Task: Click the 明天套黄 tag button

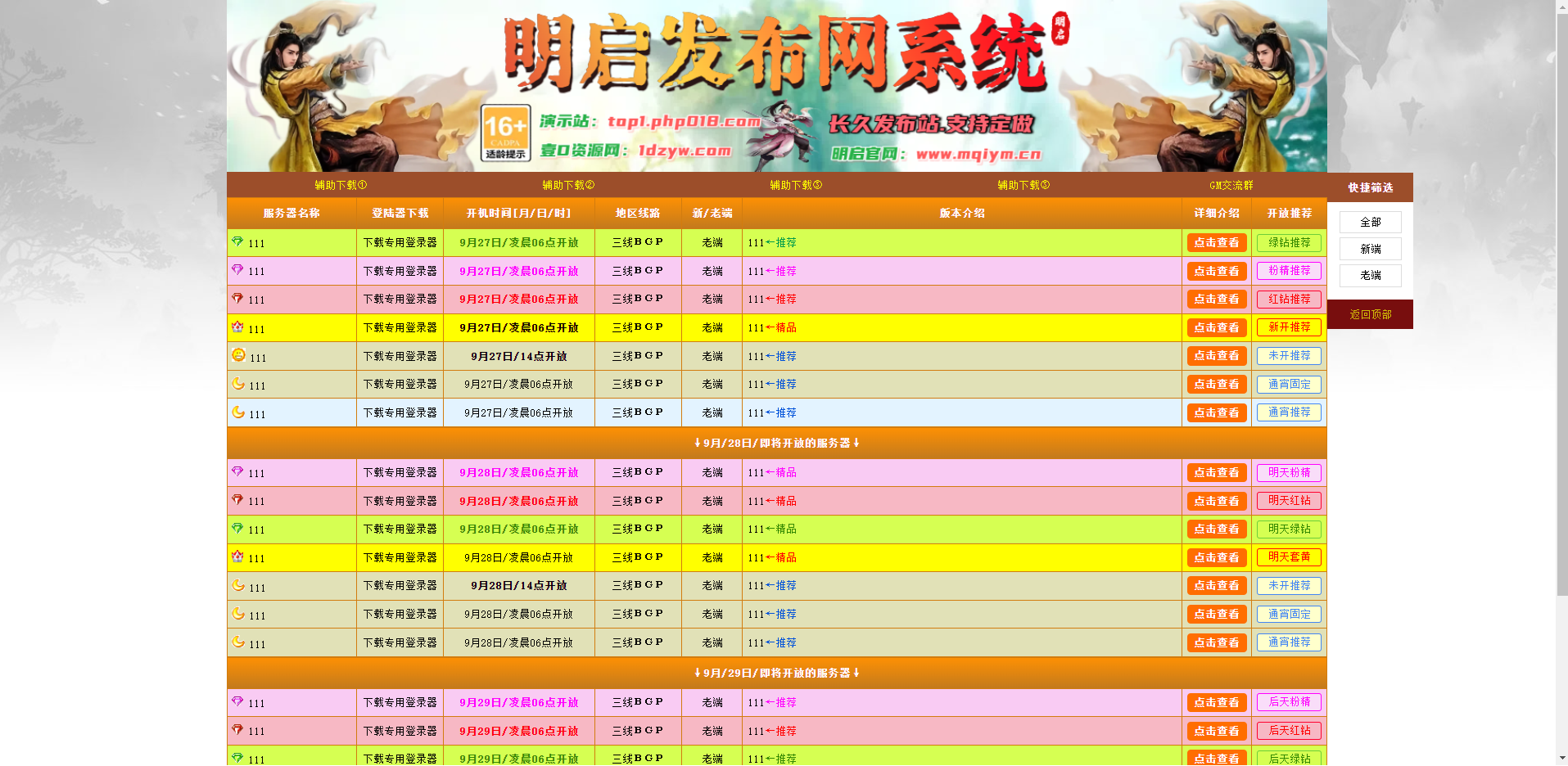Action: pyautogui.click(x=1290, y=557)
